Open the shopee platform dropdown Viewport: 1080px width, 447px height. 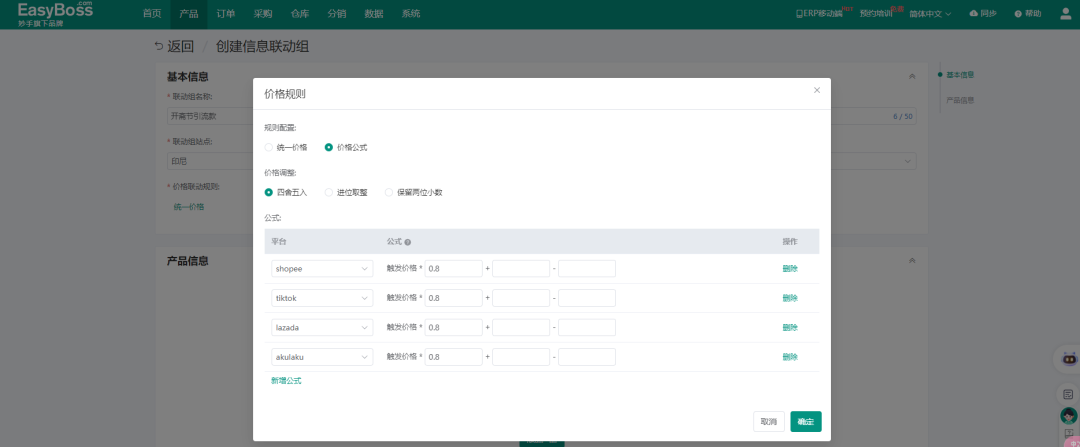322,269
